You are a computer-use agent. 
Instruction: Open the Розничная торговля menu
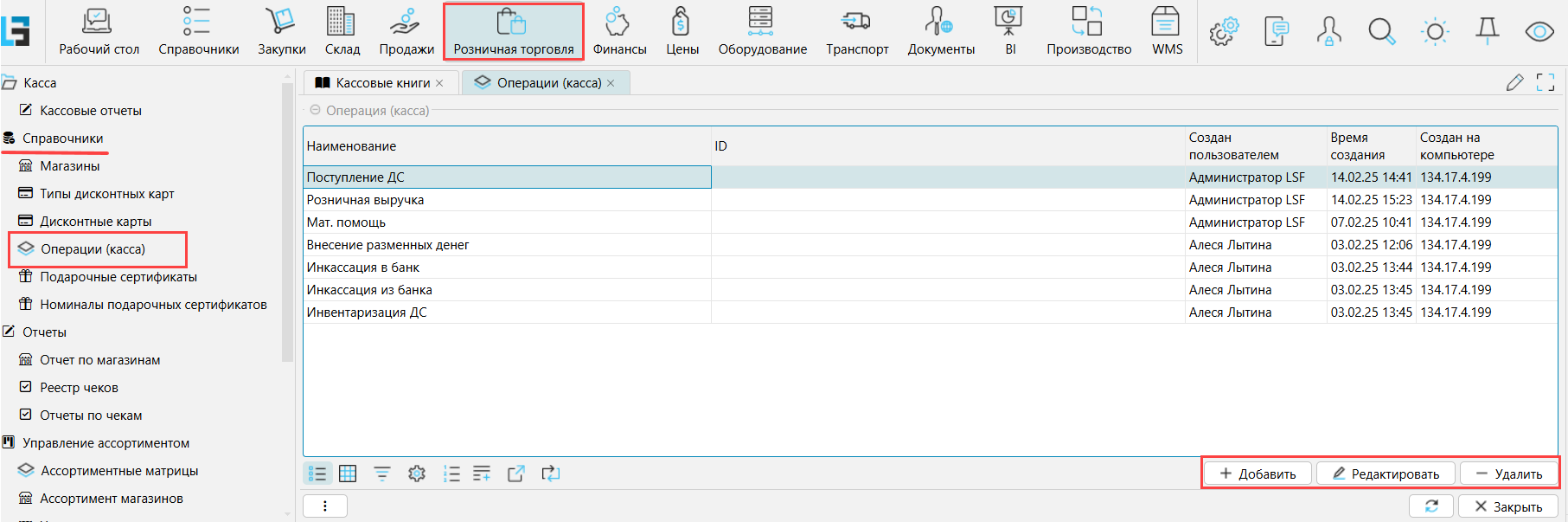(x=514, y=31)
